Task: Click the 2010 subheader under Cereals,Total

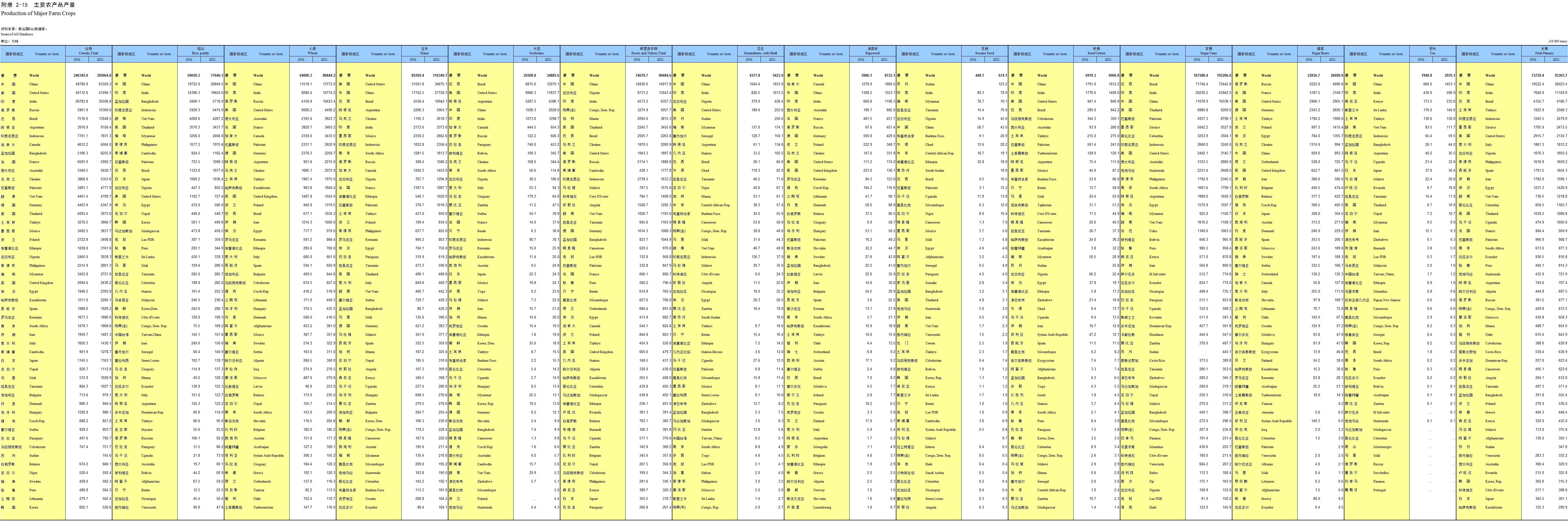Action: click(x=77, y=59)
